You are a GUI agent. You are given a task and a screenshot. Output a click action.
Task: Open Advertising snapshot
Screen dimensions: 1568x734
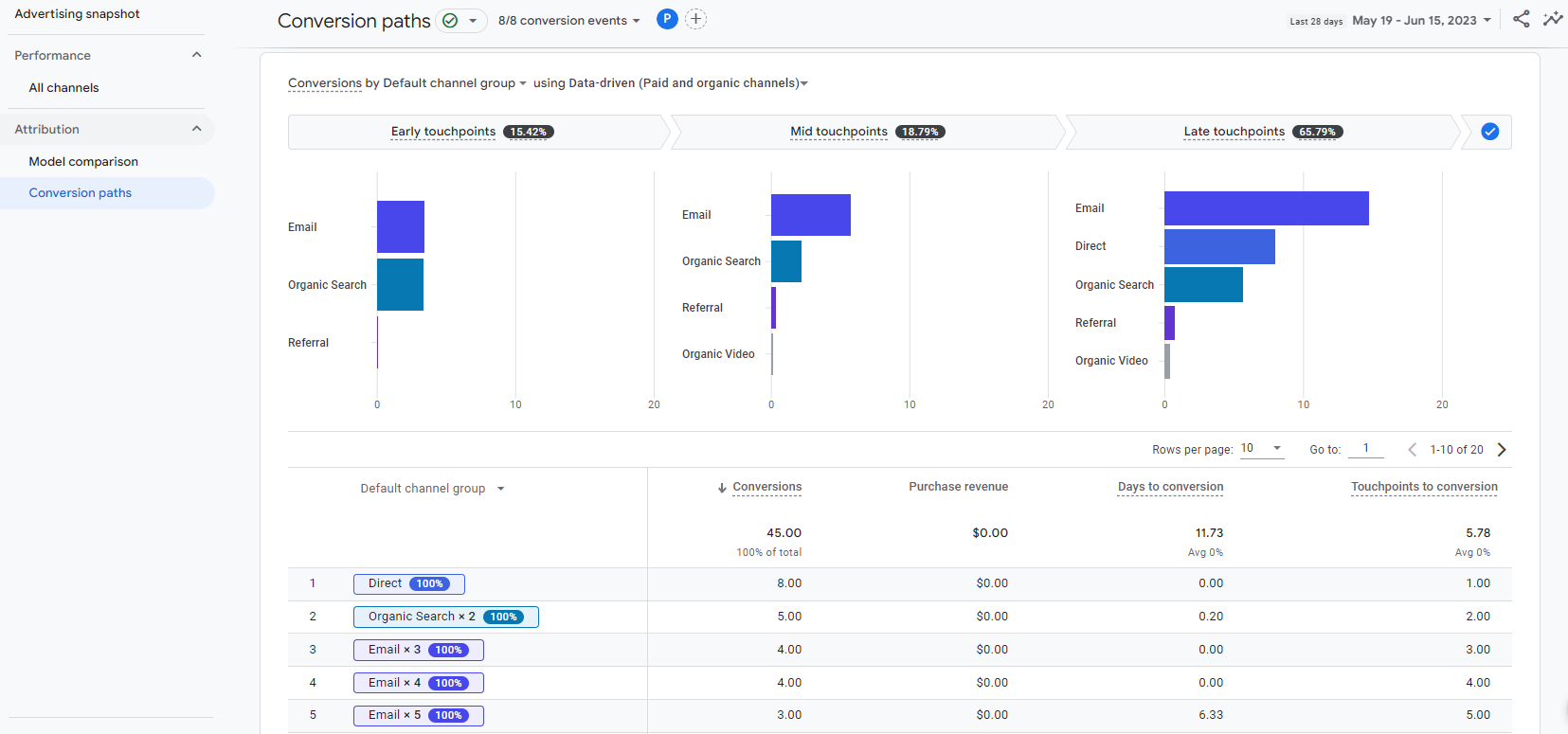point(77,14)
